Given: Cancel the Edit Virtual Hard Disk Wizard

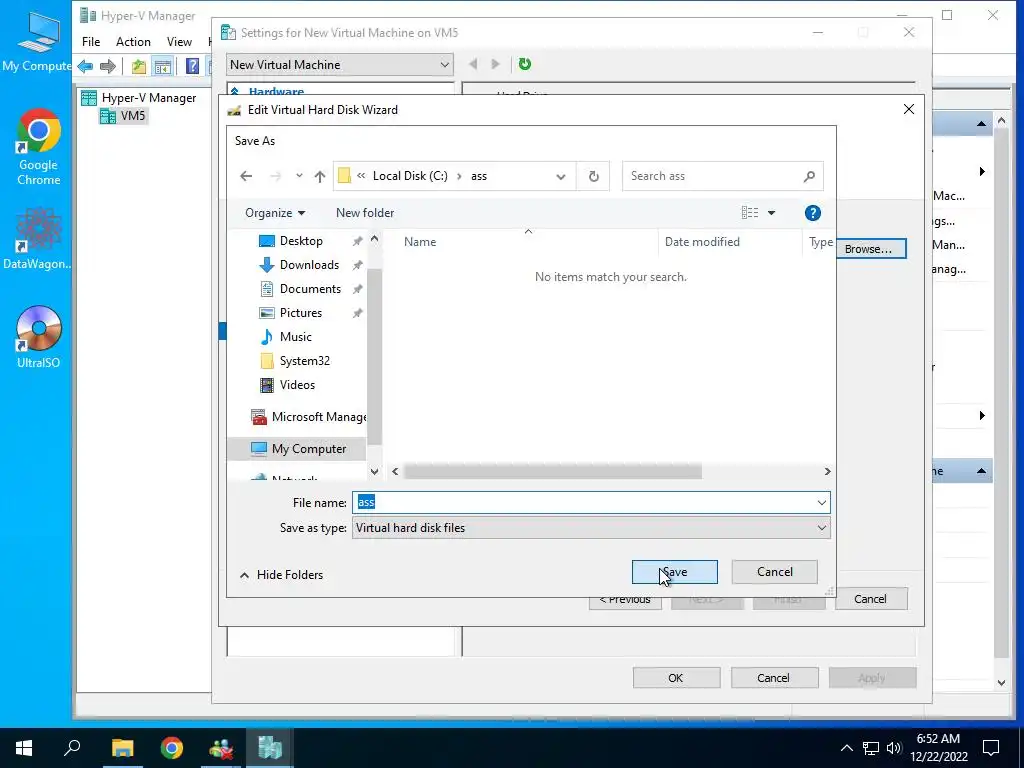Looking at the screenshot, I should pos(871,600).
